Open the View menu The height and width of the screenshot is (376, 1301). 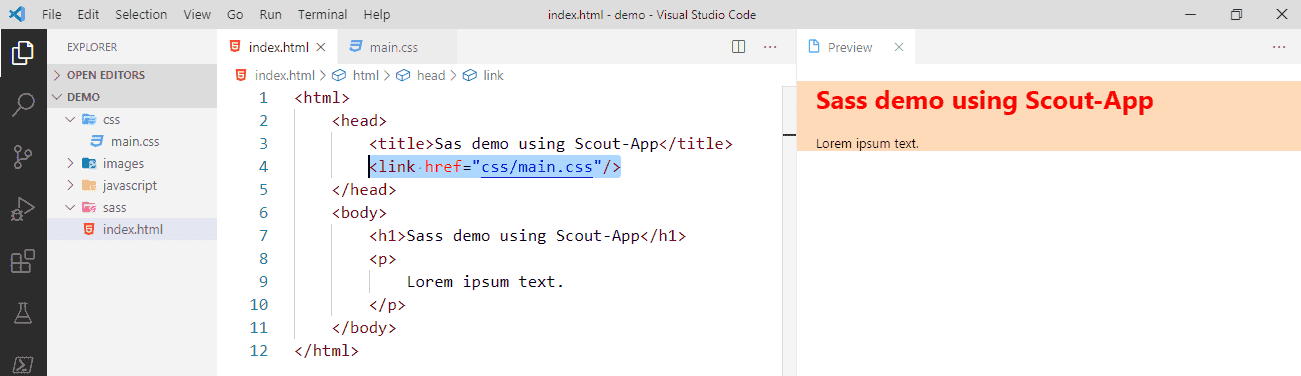click(198, 15)
